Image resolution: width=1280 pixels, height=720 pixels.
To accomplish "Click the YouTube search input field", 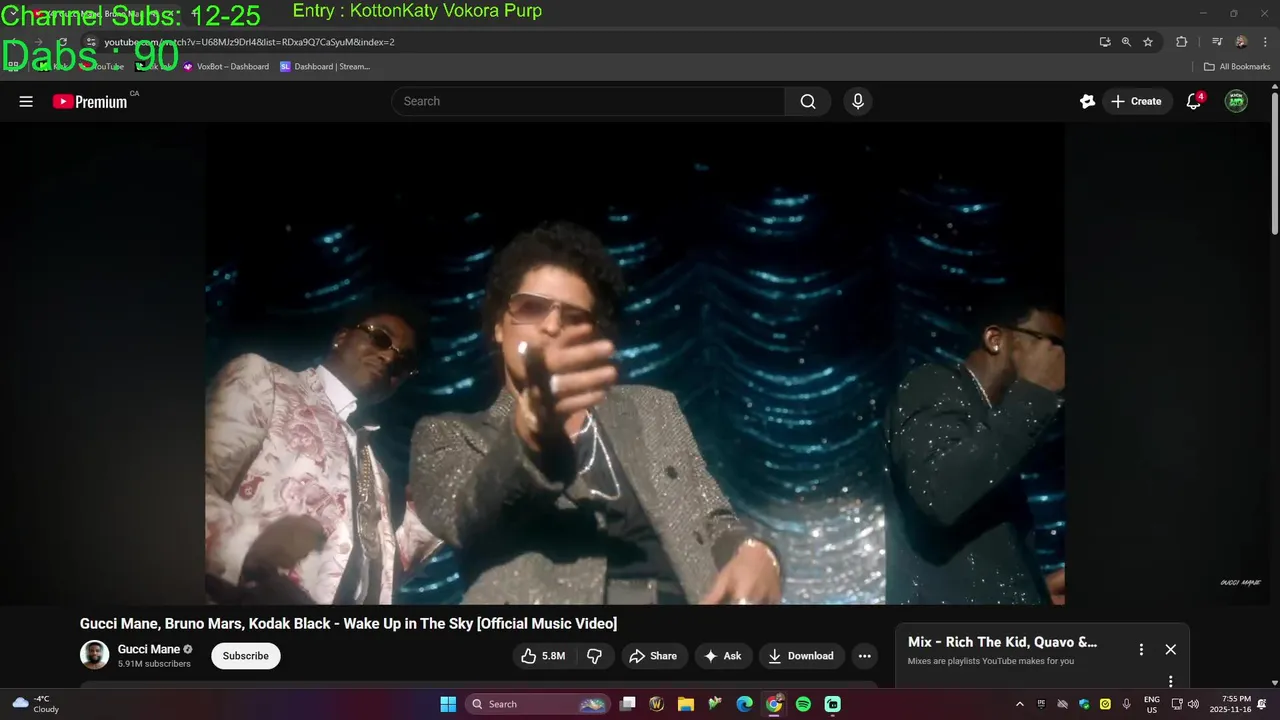I will 588,101.
